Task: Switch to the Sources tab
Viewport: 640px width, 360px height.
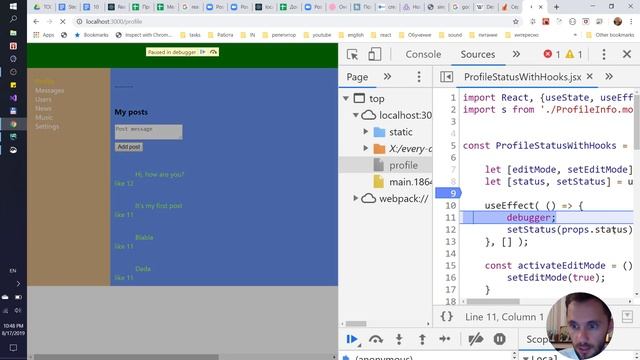Action: (x=478, y=54)
